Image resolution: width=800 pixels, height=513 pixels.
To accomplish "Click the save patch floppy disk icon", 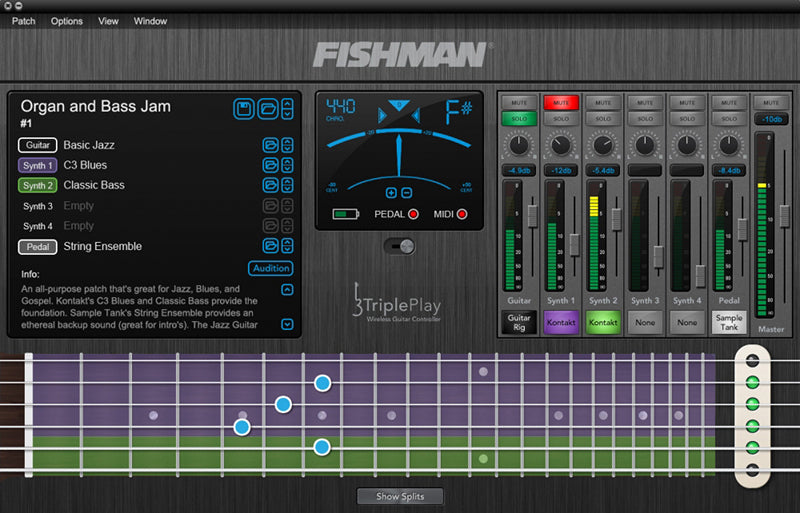I will coord(245,108).
